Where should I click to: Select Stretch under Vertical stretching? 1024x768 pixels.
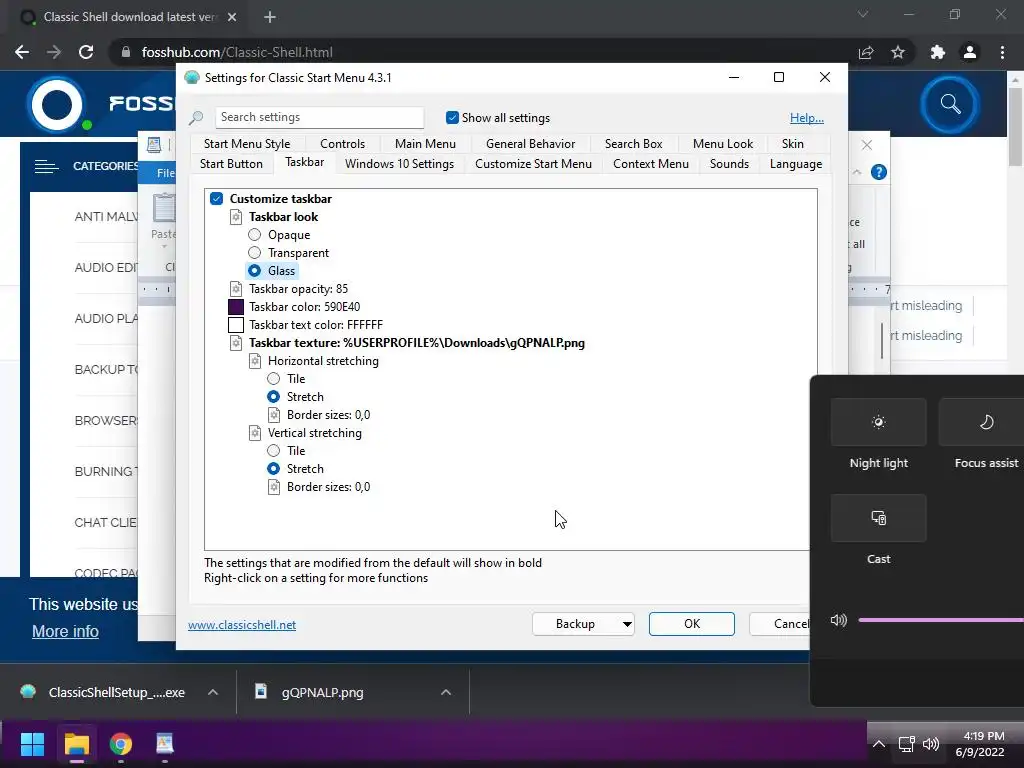tap(273, 468)
